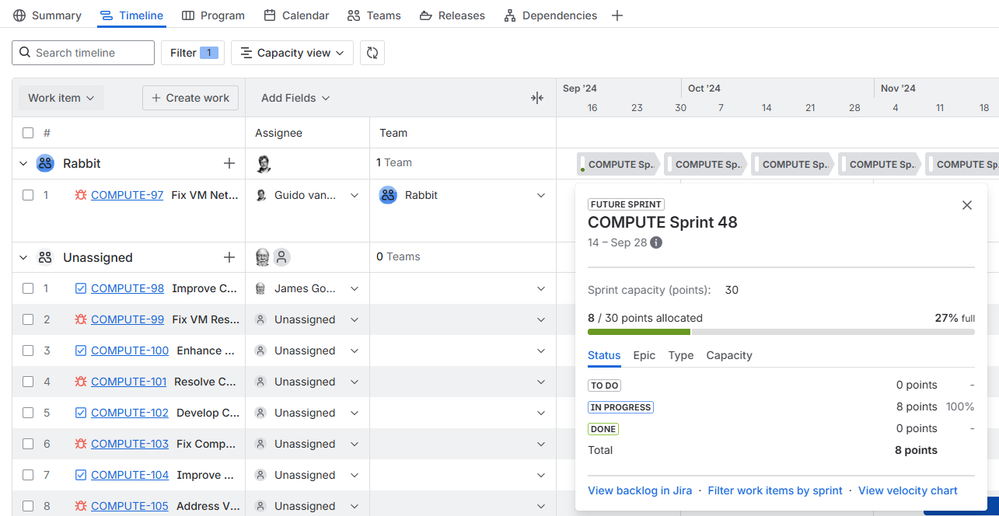
Task: Toggle the select all checkbox in header
Action: click(28, 133)
